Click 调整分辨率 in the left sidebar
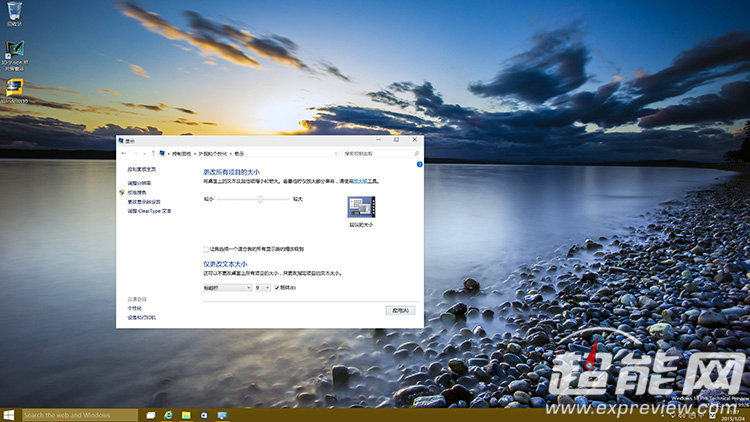 [139, 183]
